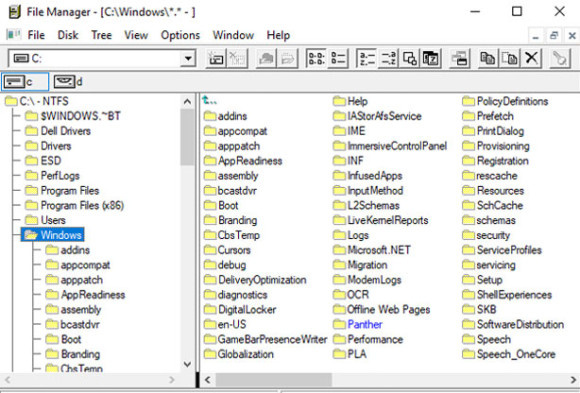Select C:\ - NTFS root in tree
The height and width of the screenshot is (393, 580).
(x=37, y=101)
